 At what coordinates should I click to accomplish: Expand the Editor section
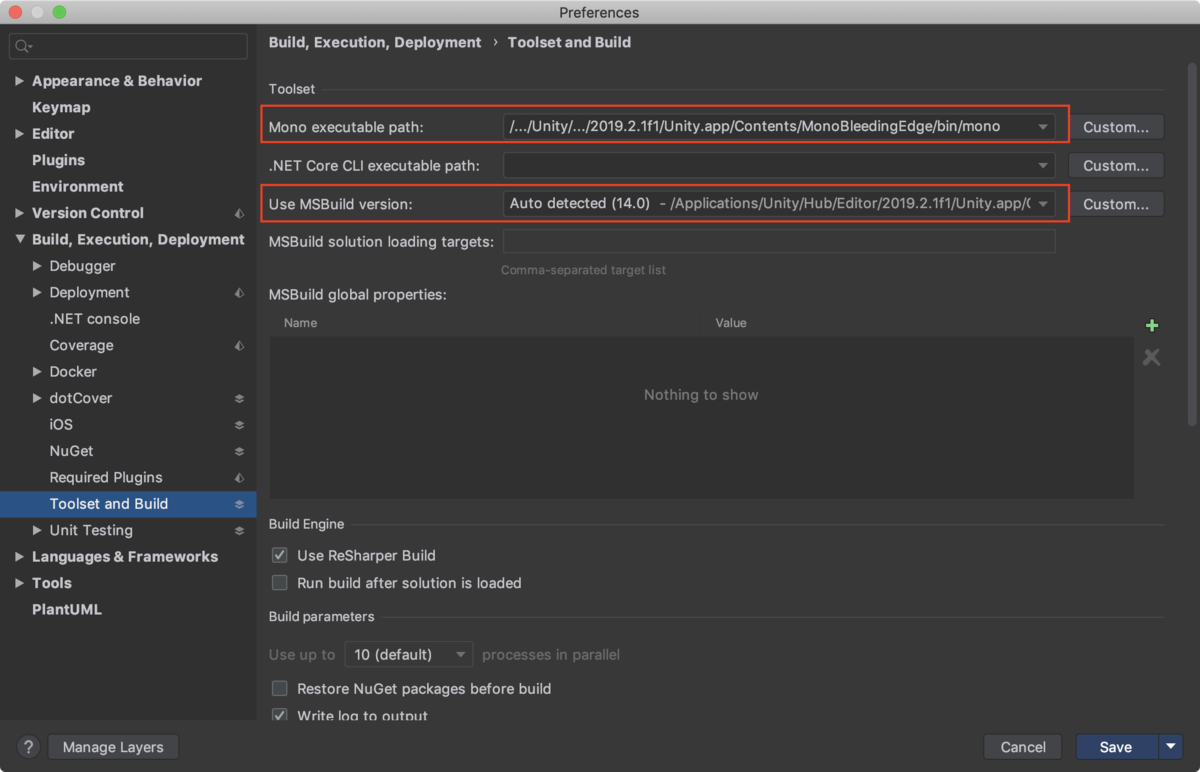coord(19,134)
